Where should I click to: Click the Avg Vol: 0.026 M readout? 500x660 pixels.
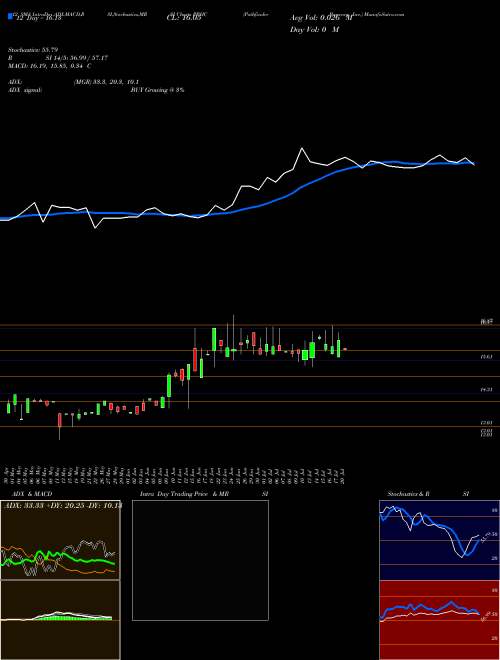321,18
